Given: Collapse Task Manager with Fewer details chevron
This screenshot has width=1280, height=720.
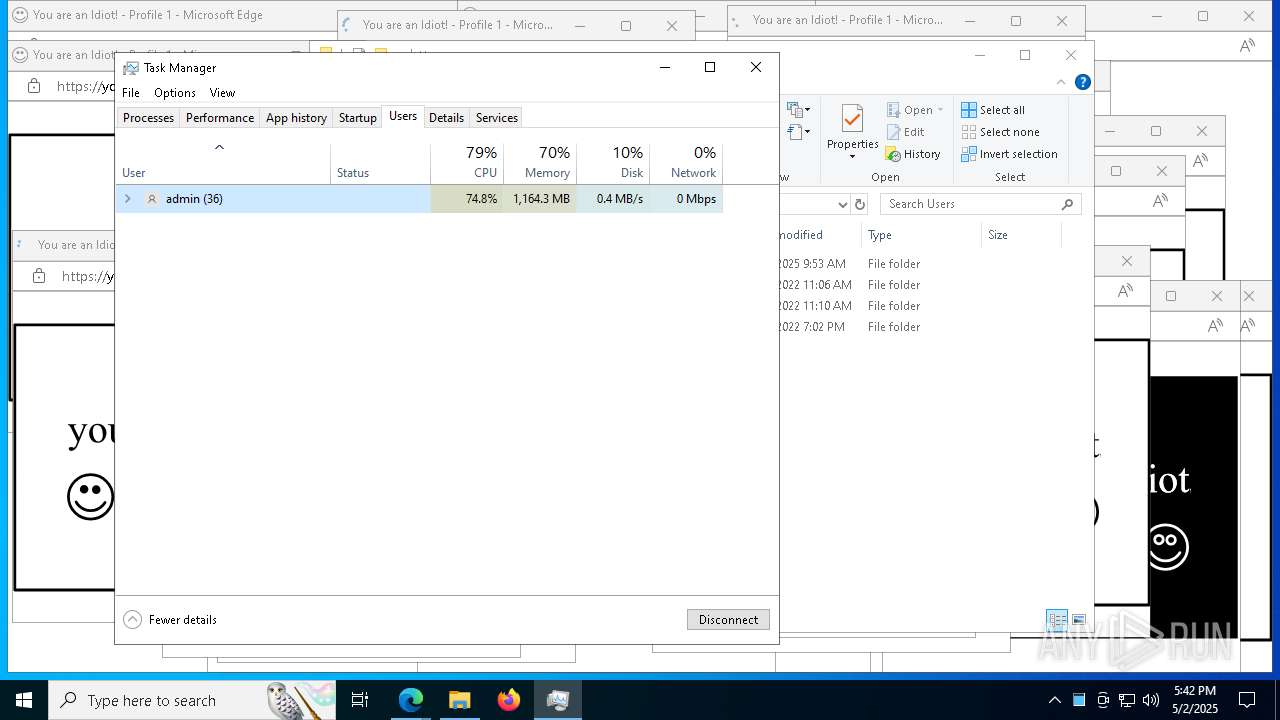Looking at the screenshot, I should point(132,620).
